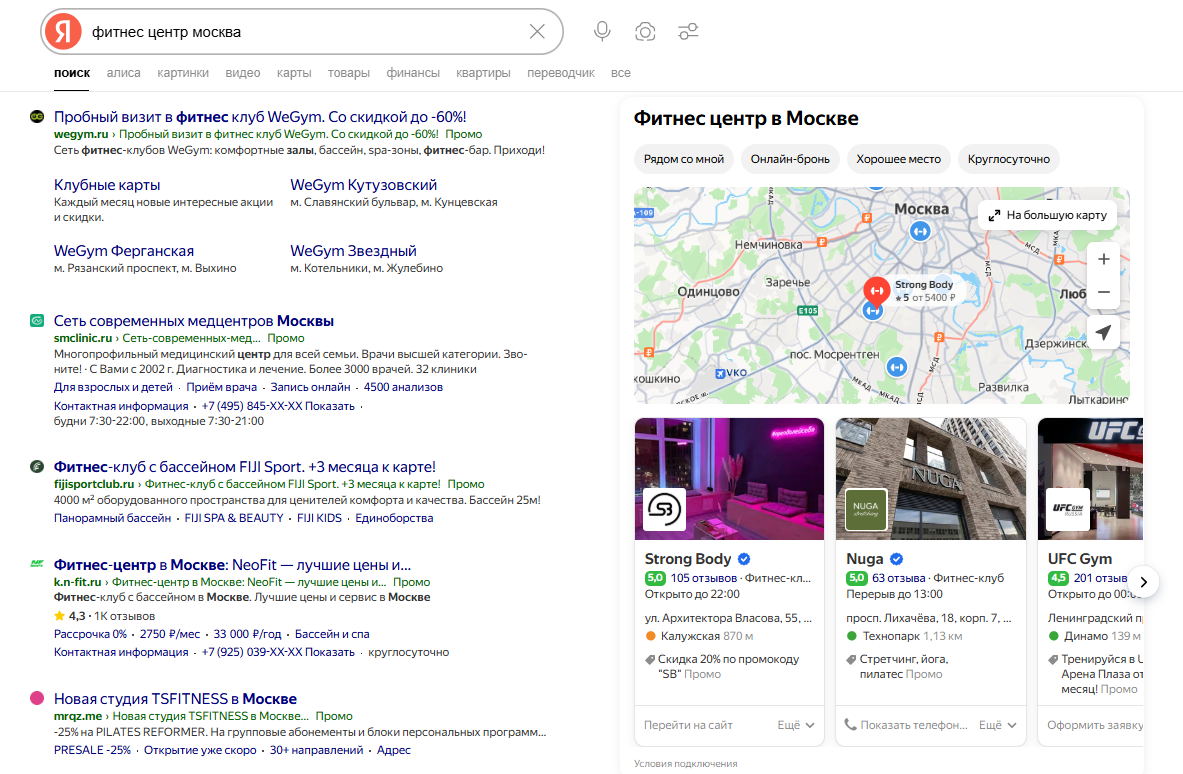The image size is (1183, 774).
Task: Click the phone icon in Nuga card
Action: (x=850, y=724)
